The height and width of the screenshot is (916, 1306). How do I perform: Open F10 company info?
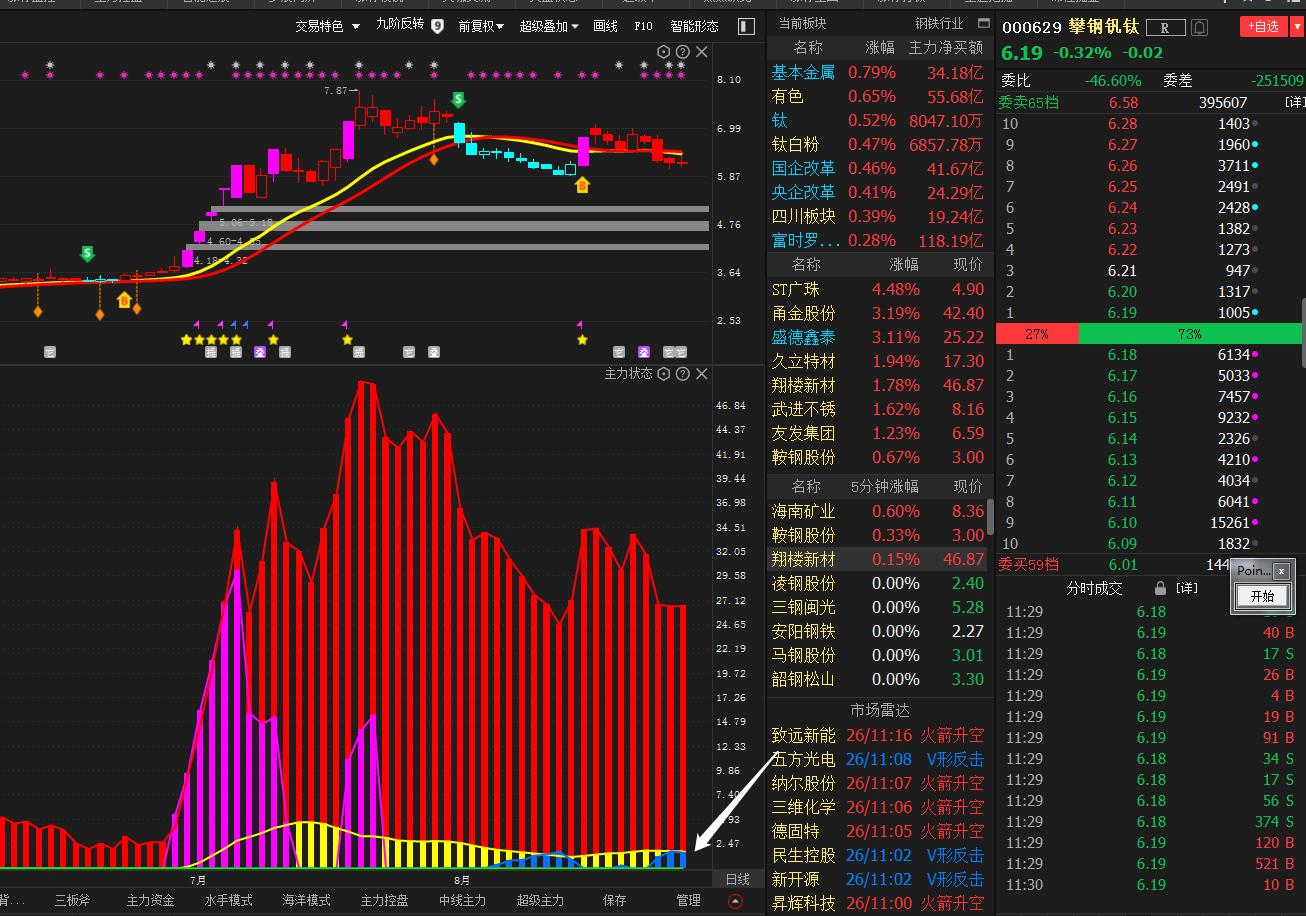643,26
